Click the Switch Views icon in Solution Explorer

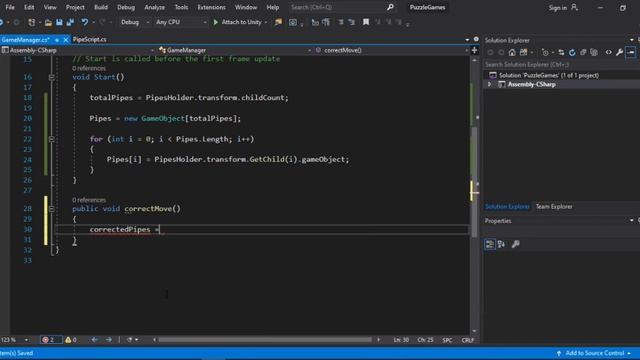pos(524,53)
